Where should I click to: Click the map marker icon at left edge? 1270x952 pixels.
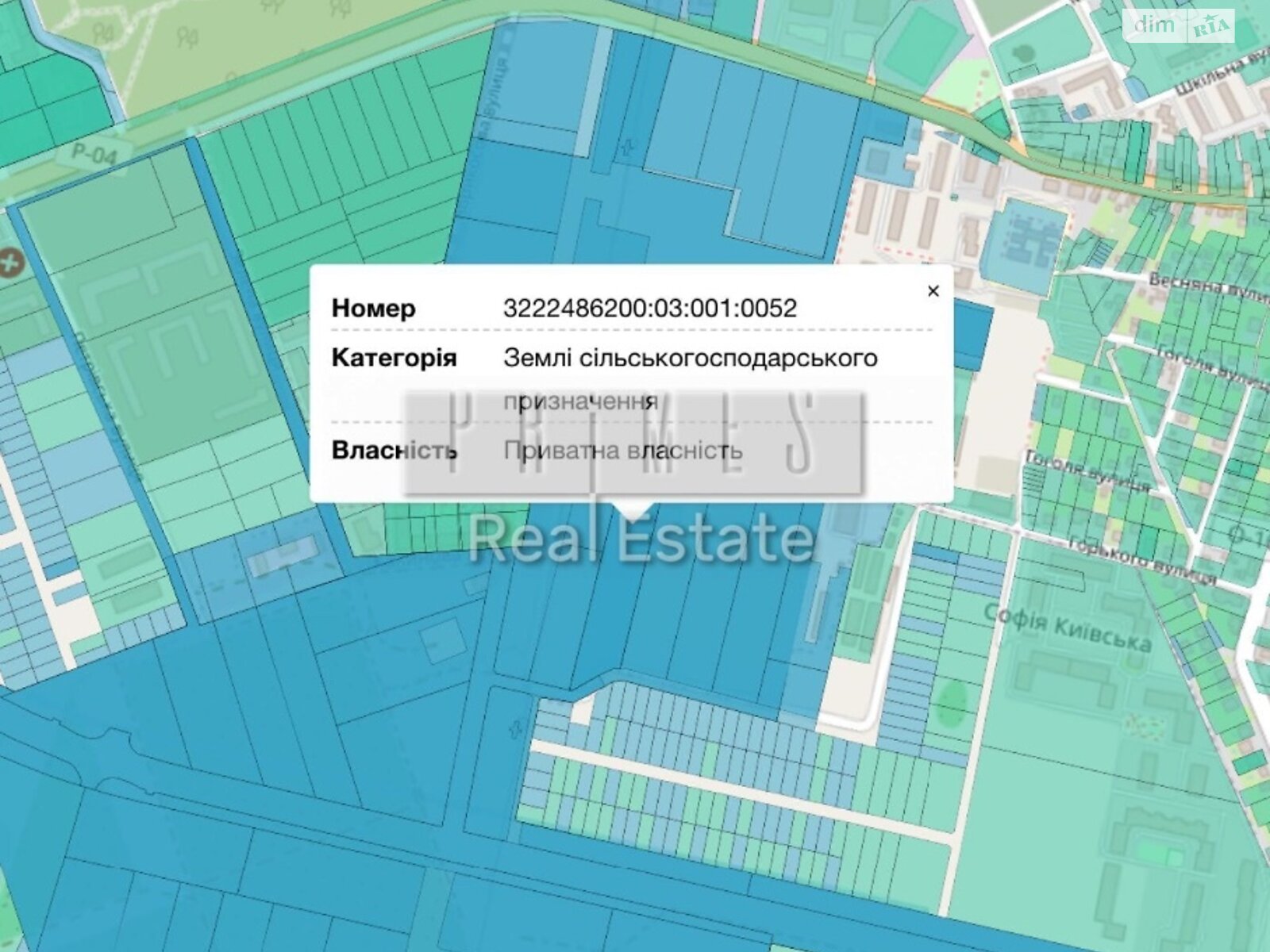point(10,263)
